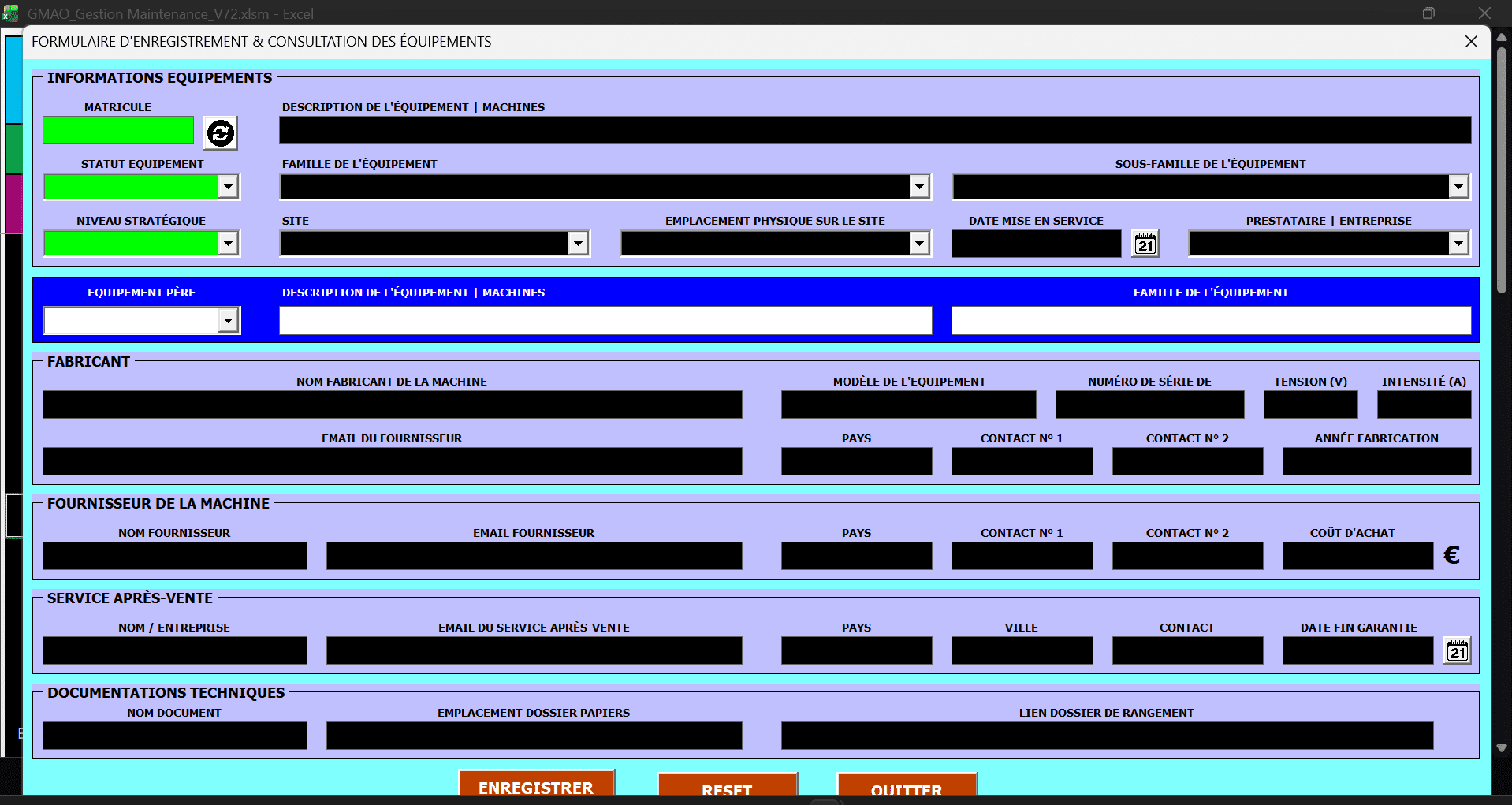
Task: Click the Nom Fabricant de la Machine field
Action: coord(393,404)
